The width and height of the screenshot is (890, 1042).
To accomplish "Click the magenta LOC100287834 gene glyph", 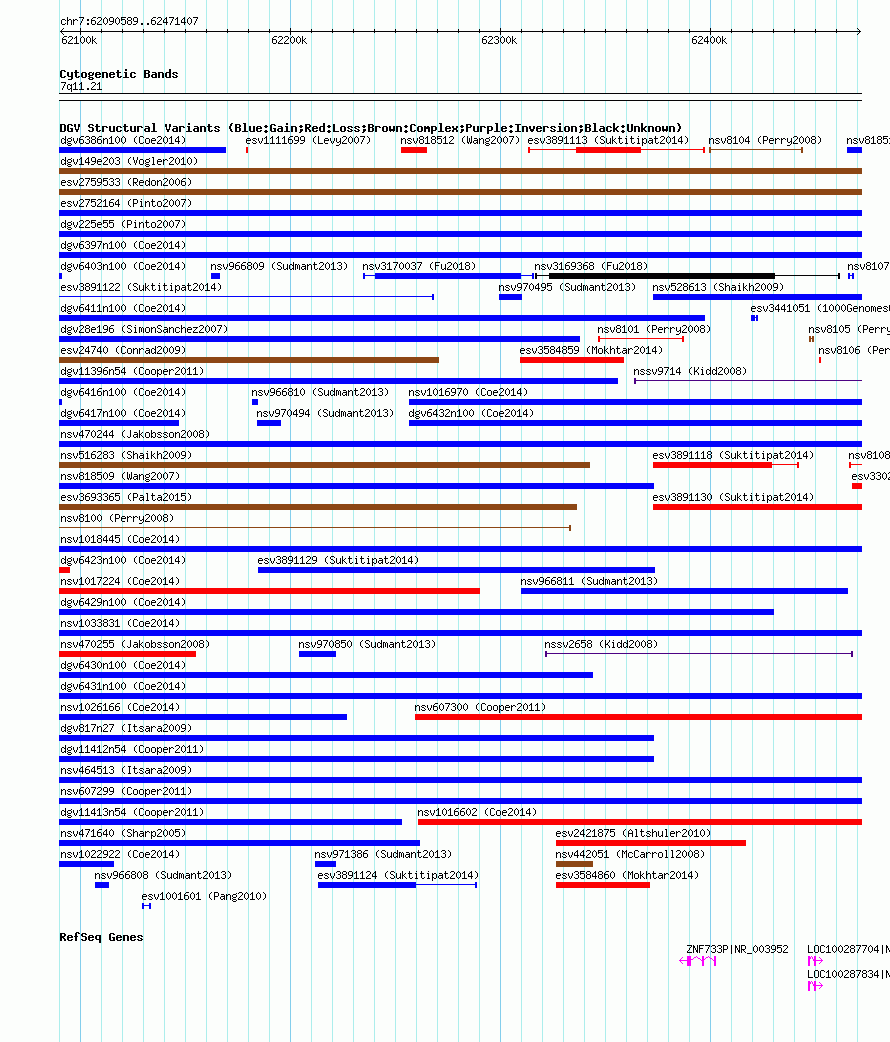I will point(815,986).
